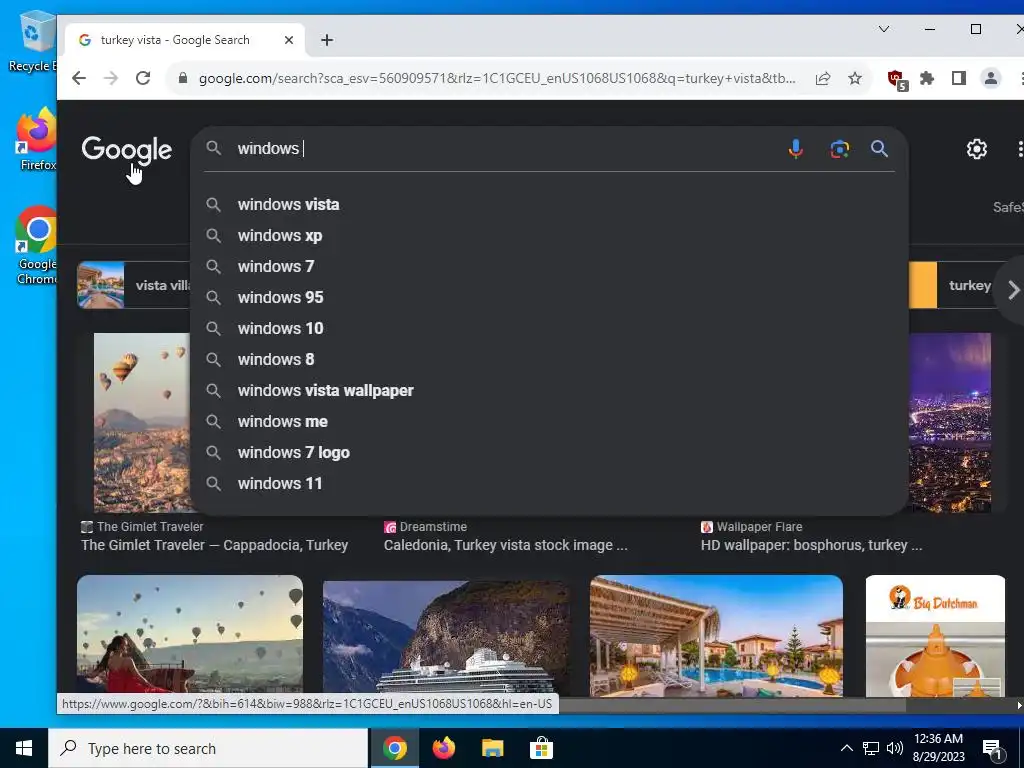
Task: Choose suggestion windows 7
Action: (550, 266)
